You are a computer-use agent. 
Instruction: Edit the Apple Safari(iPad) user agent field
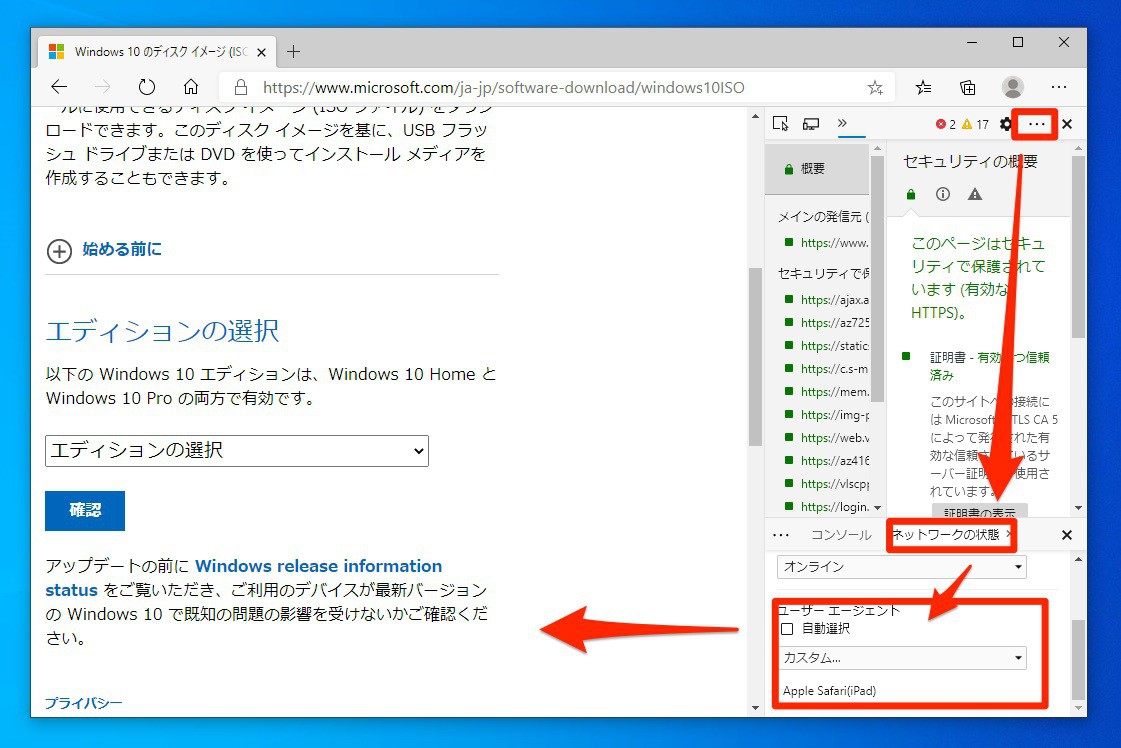click(x=902, y=691)
